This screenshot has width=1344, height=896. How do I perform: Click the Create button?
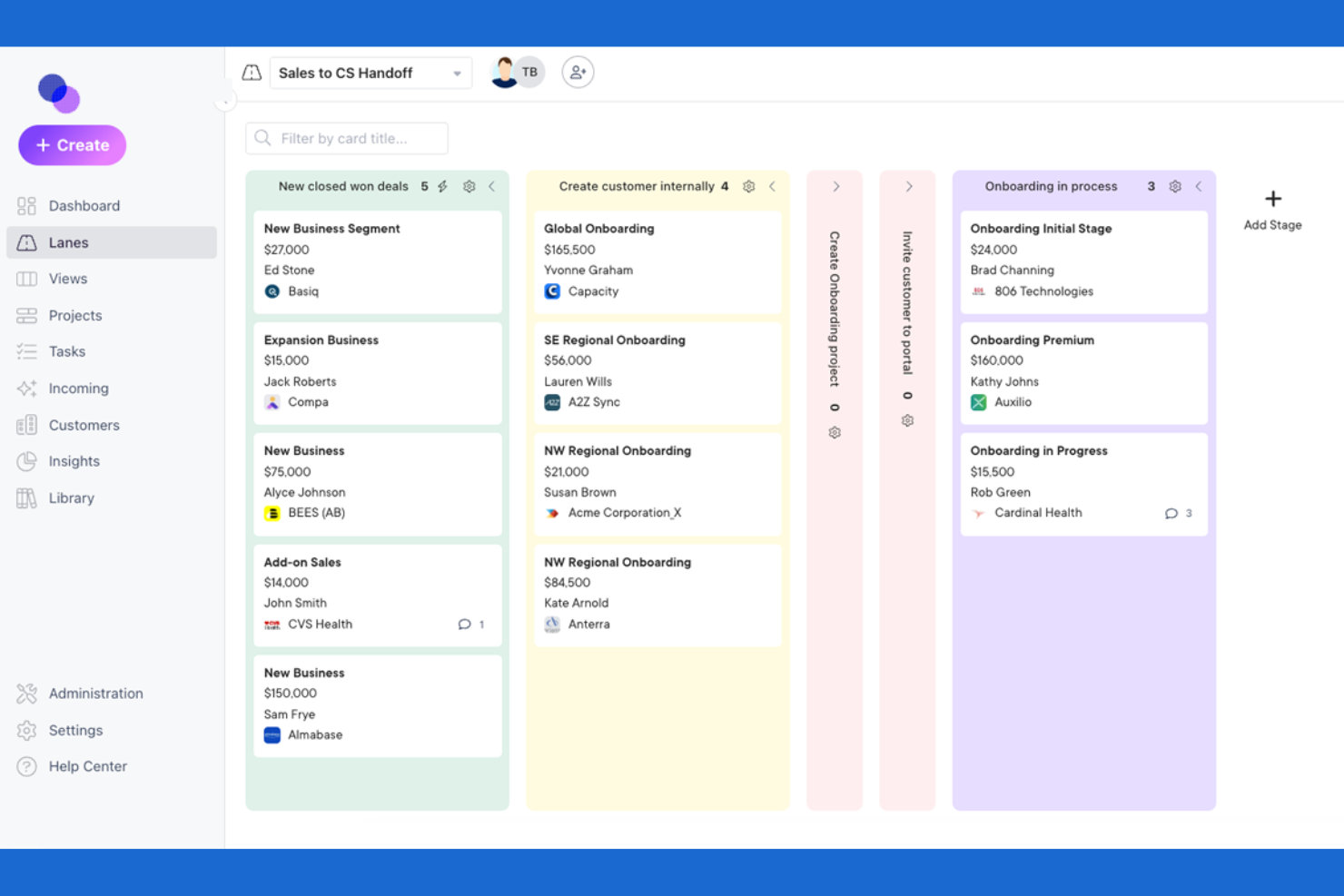pos(72,145)
